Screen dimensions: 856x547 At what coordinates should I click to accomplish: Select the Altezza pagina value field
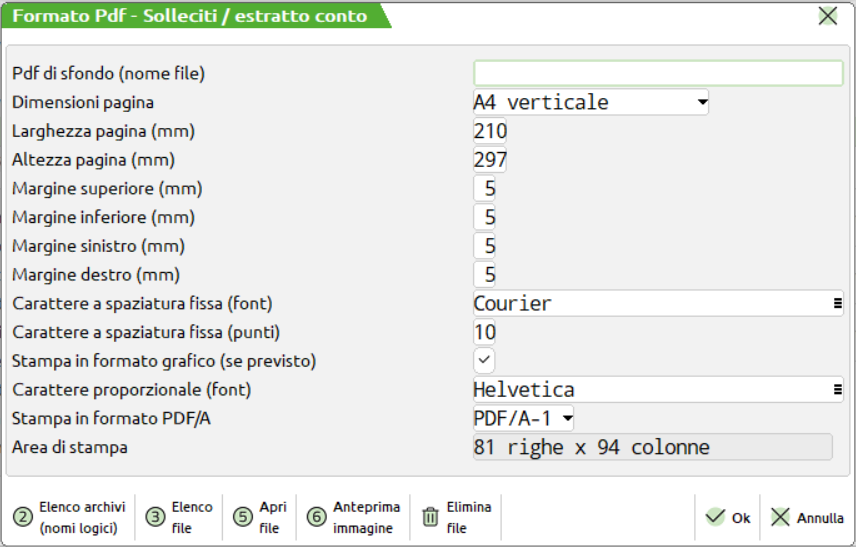coord(490,160)
